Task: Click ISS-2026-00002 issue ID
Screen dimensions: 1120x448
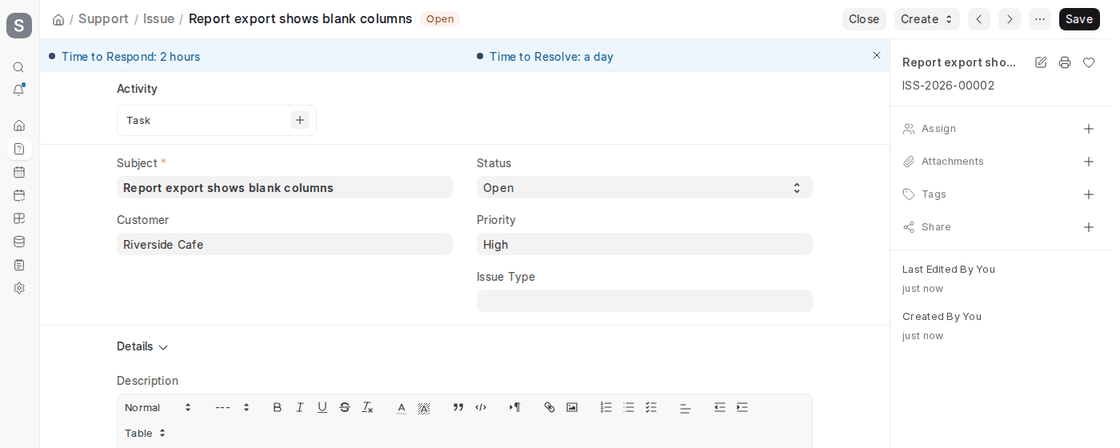Action: (948, 86)
